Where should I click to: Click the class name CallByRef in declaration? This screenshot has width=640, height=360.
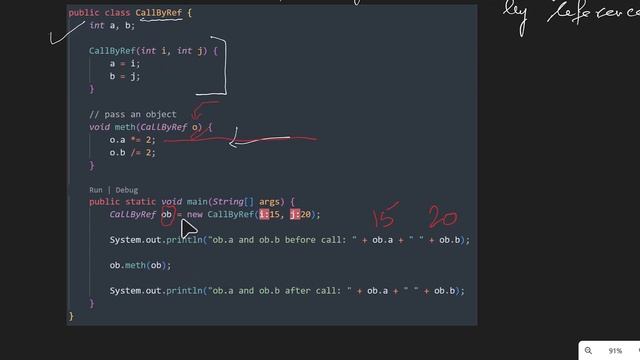pos(159,13)
